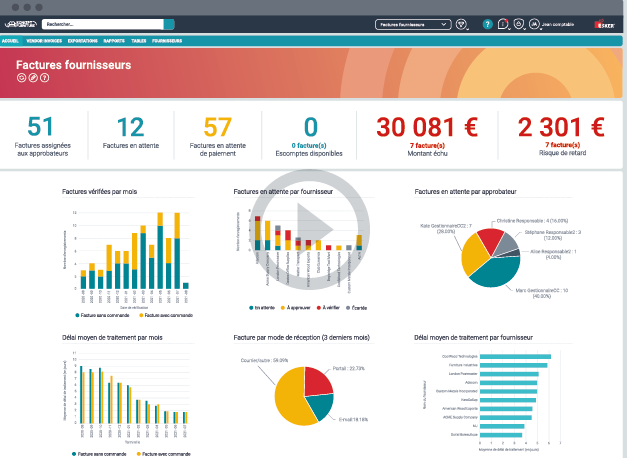The image size is (627, 458).
Task: Open the shield lock security icon
Action: coord(519,24)
